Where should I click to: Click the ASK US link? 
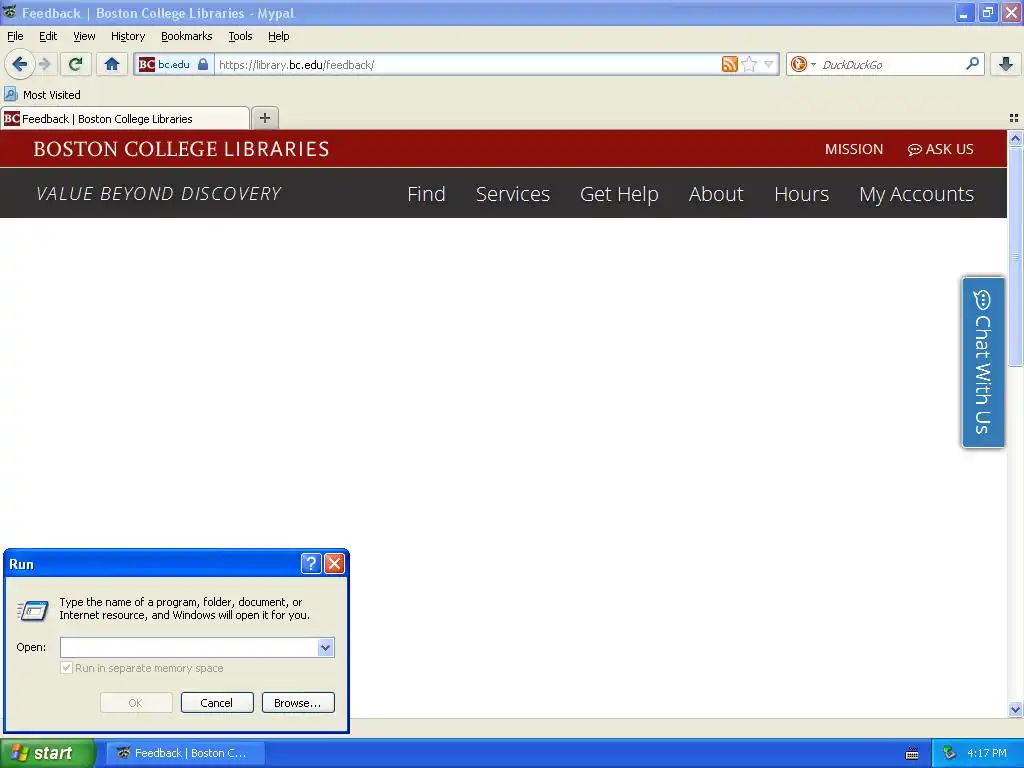tap(940, 149)
